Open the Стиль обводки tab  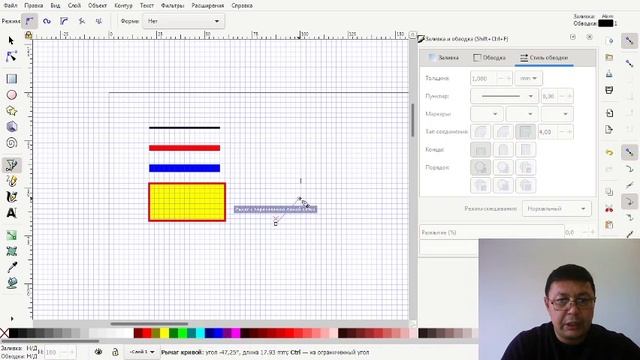pyautogui.click(x=544, y=58)
